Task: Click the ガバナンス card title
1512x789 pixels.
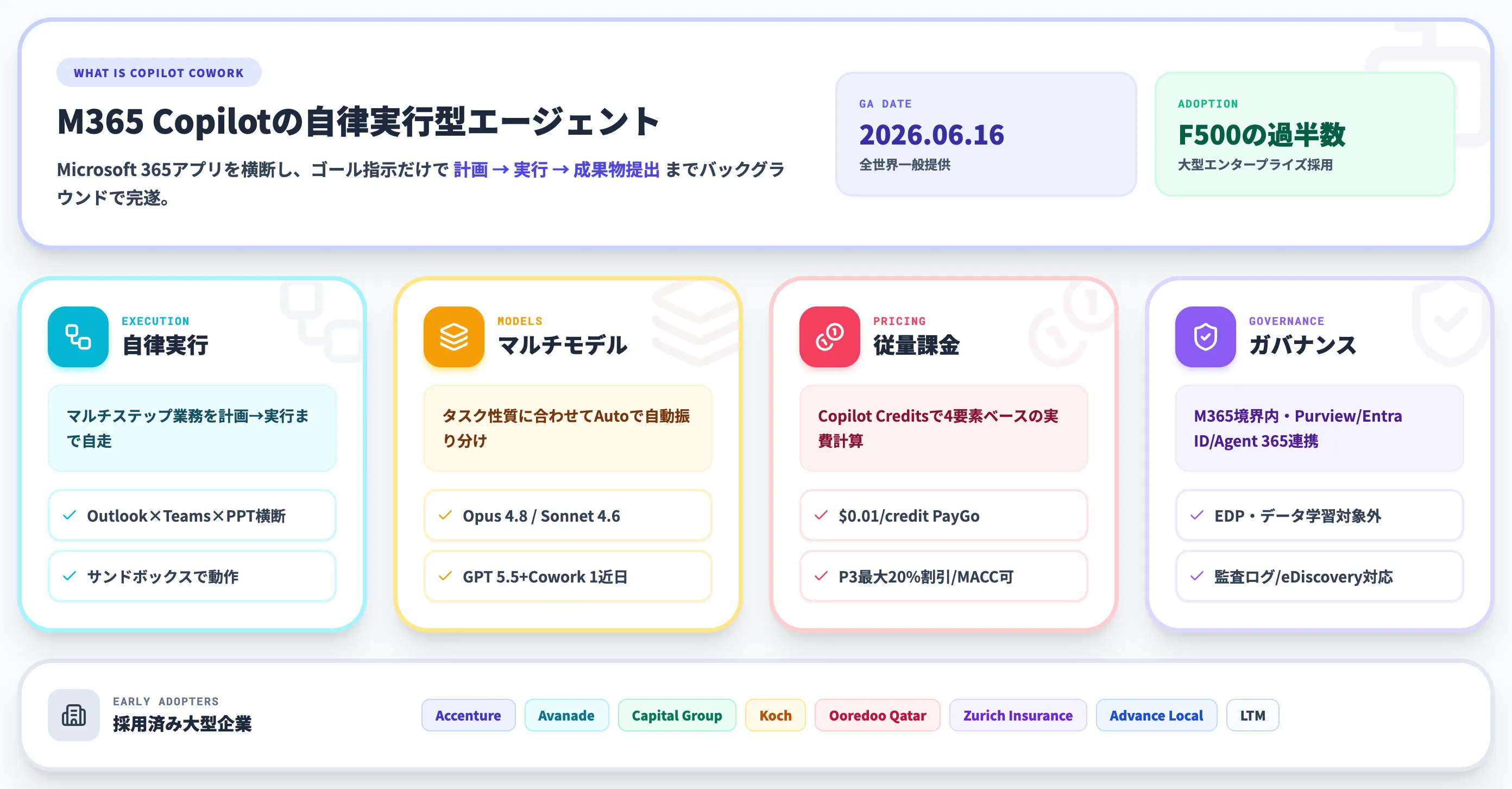Action: (1303, 345)
